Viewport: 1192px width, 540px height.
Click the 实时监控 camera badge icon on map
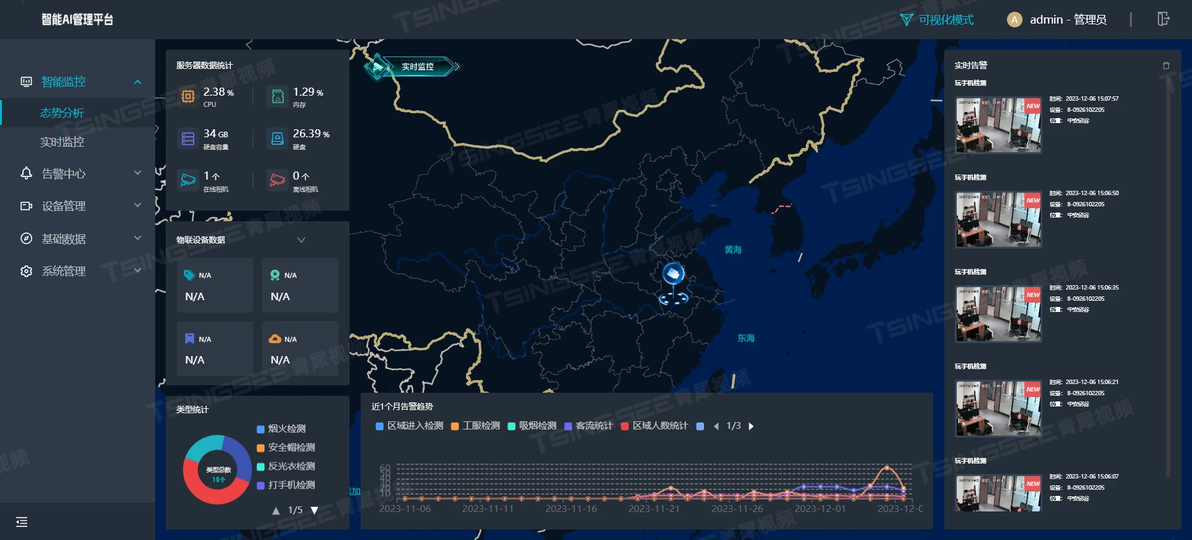coord(377,66)
